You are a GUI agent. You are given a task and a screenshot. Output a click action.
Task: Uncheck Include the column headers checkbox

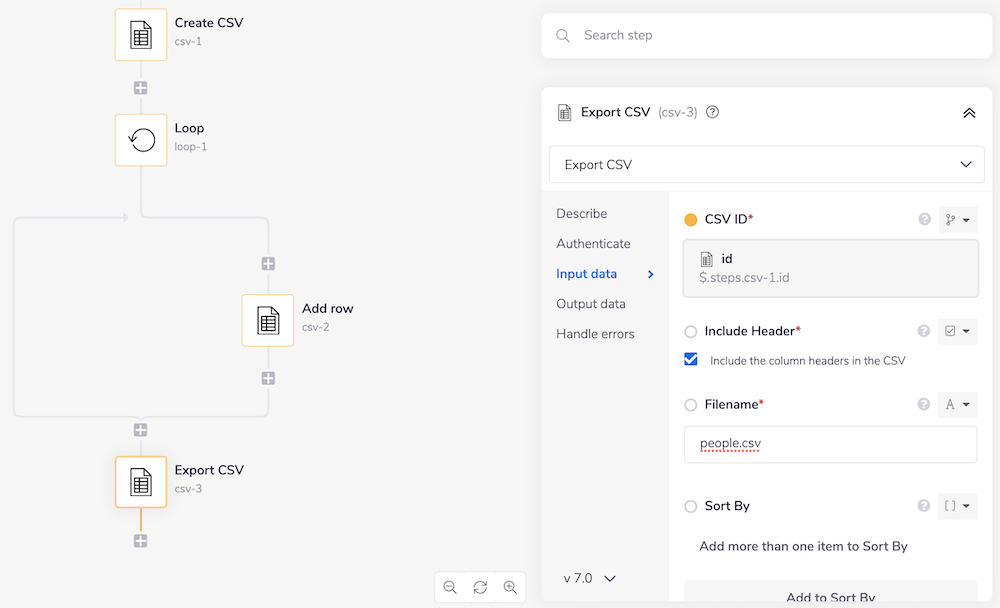[x=691, y=360]
